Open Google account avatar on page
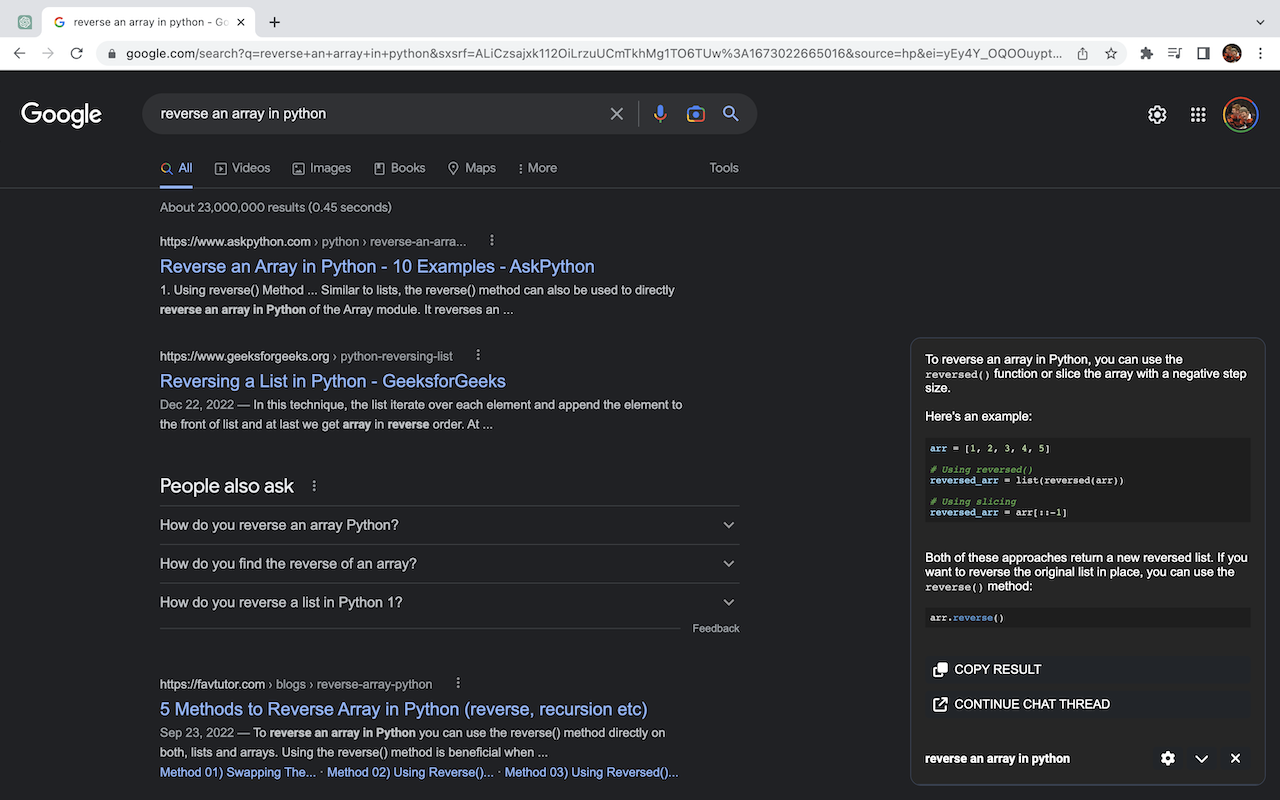The image size is (1280, 800). 1240,114
